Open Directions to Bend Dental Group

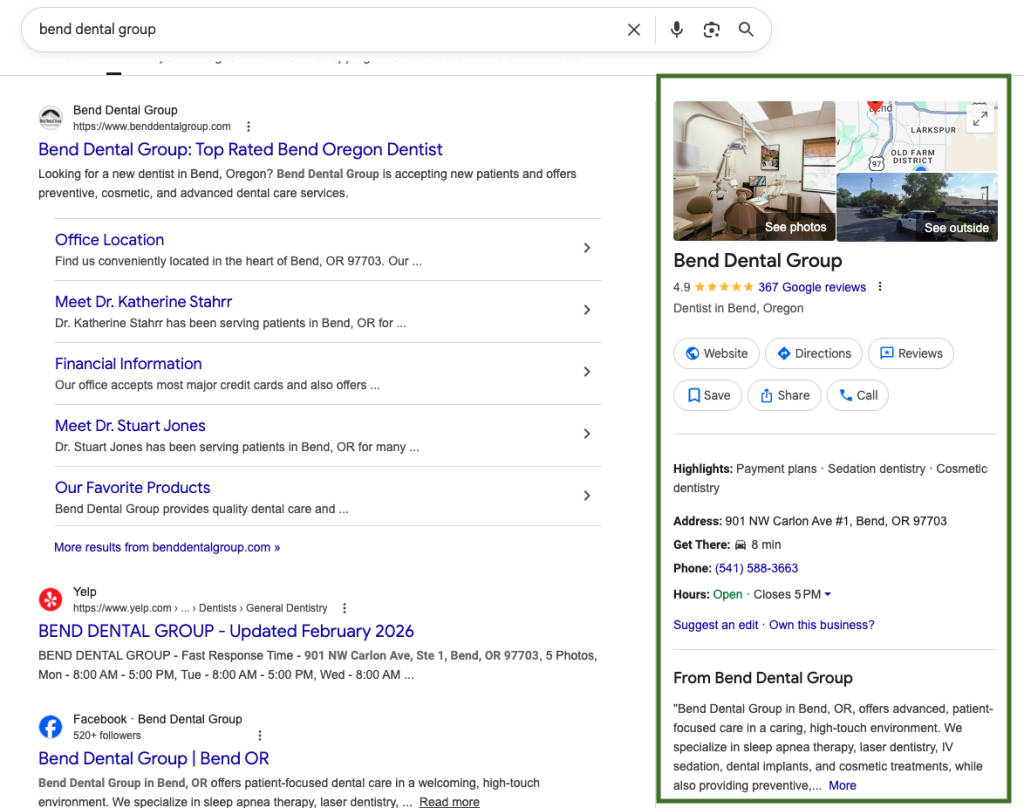(x=813, y=353)
